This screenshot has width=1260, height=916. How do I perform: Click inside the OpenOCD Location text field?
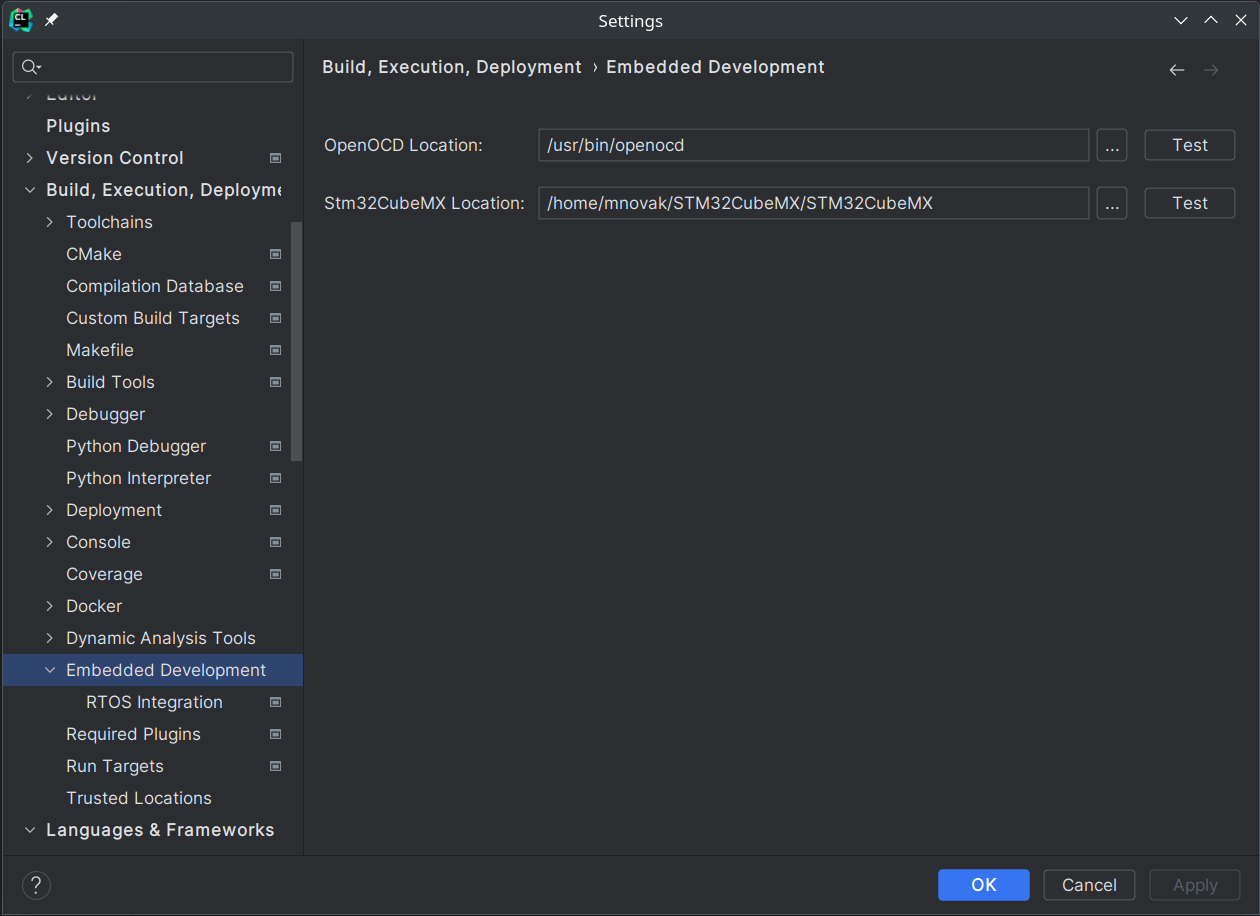(813, 144)
